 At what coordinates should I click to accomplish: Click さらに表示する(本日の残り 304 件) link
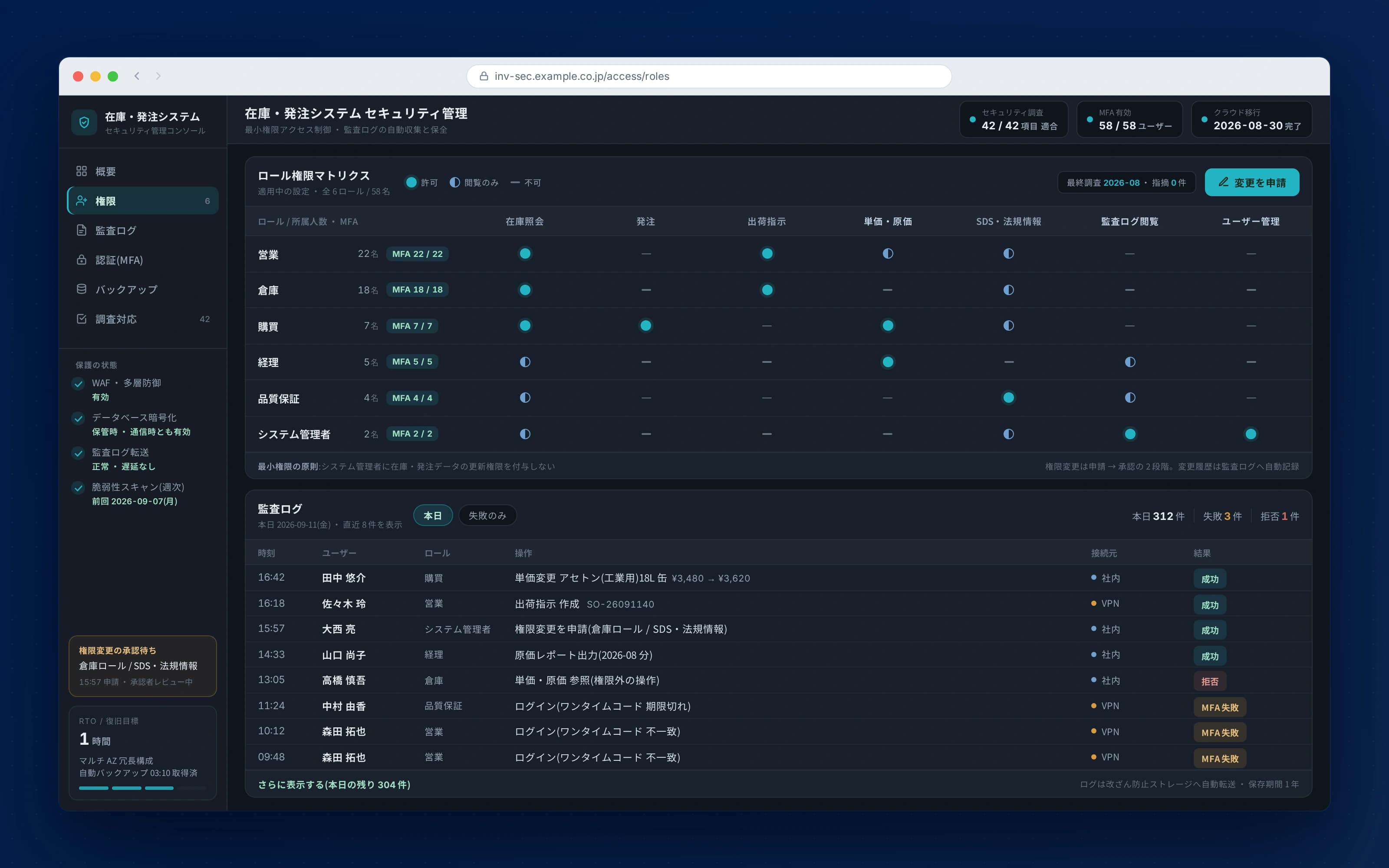tap(334, 784)
